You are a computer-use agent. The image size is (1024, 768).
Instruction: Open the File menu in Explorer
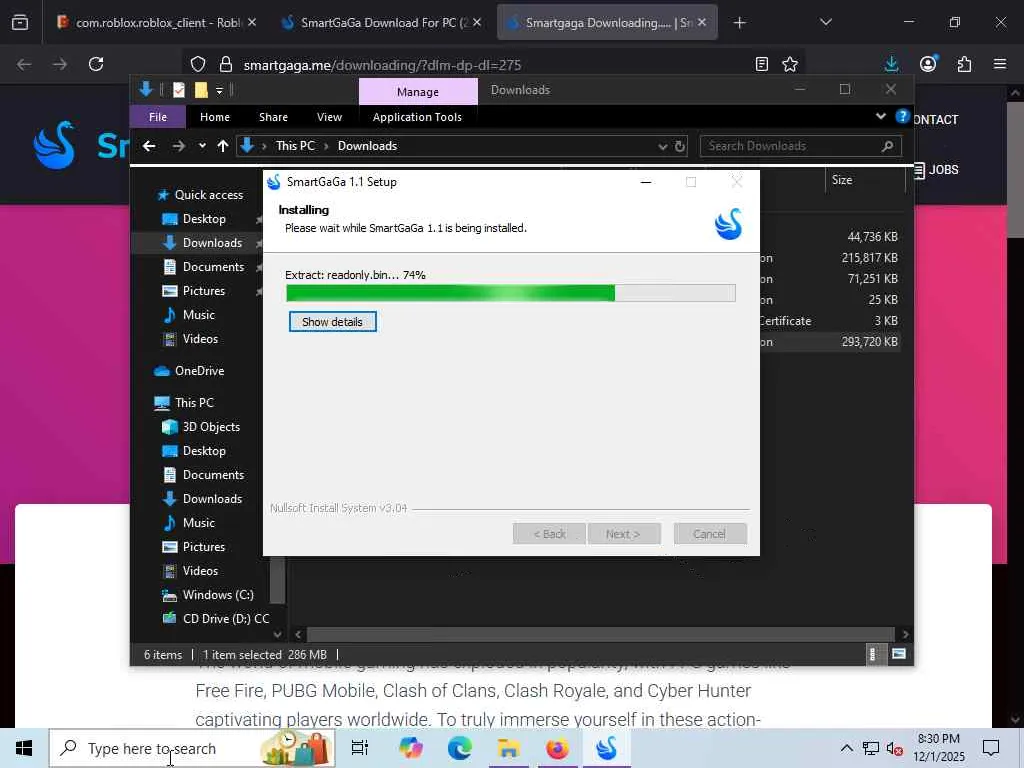coord(158,117)
